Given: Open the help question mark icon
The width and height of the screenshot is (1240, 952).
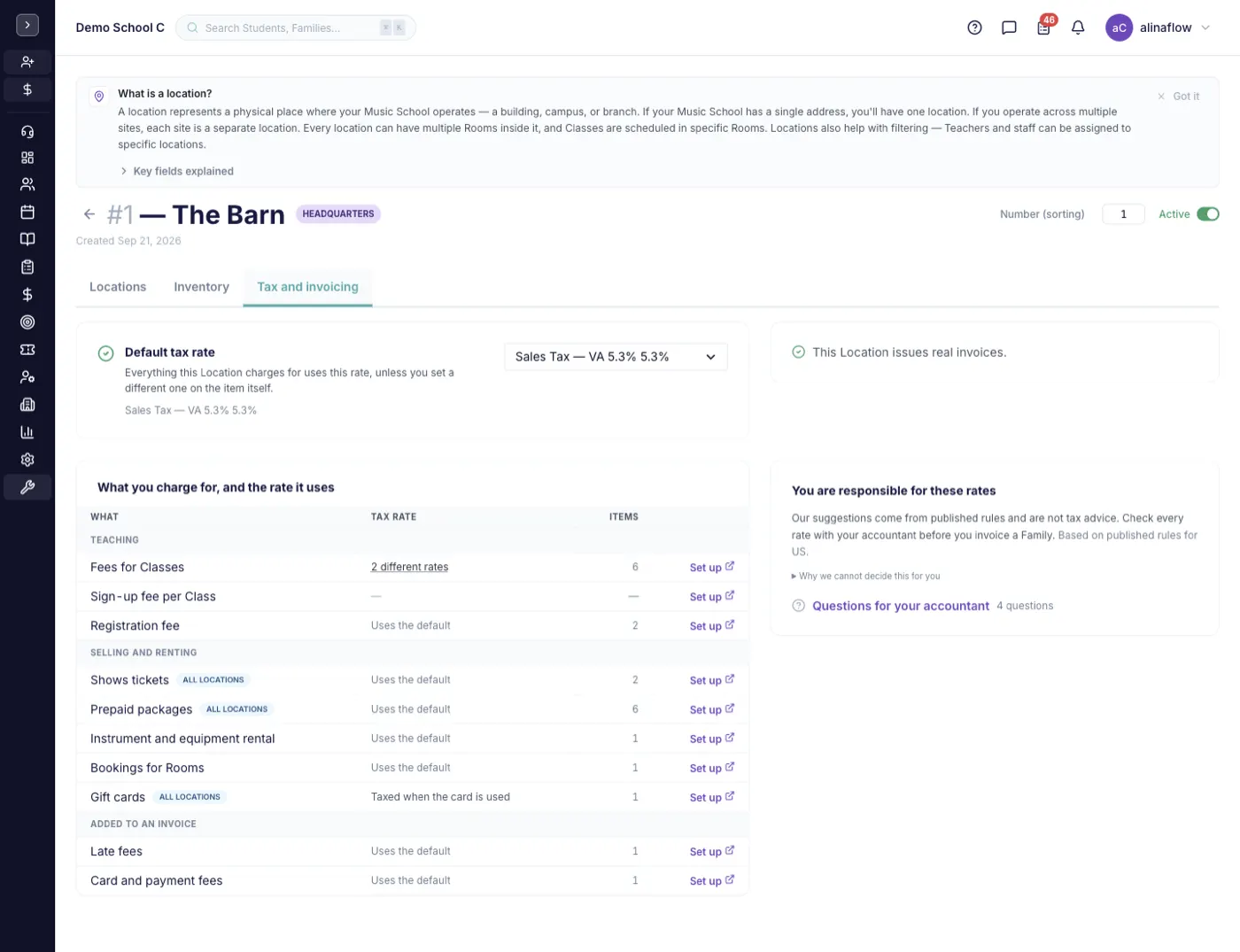Looking at the screenshot, I should (974, 27).
